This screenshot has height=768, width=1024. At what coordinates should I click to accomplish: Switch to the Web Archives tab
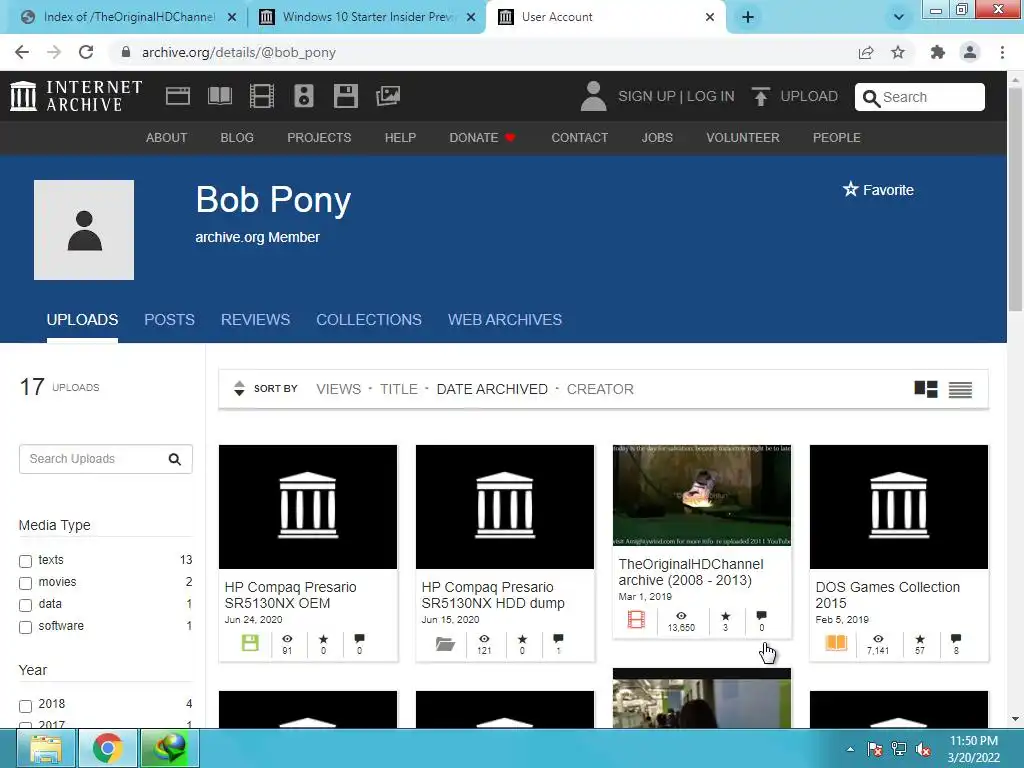pos(505,319)
